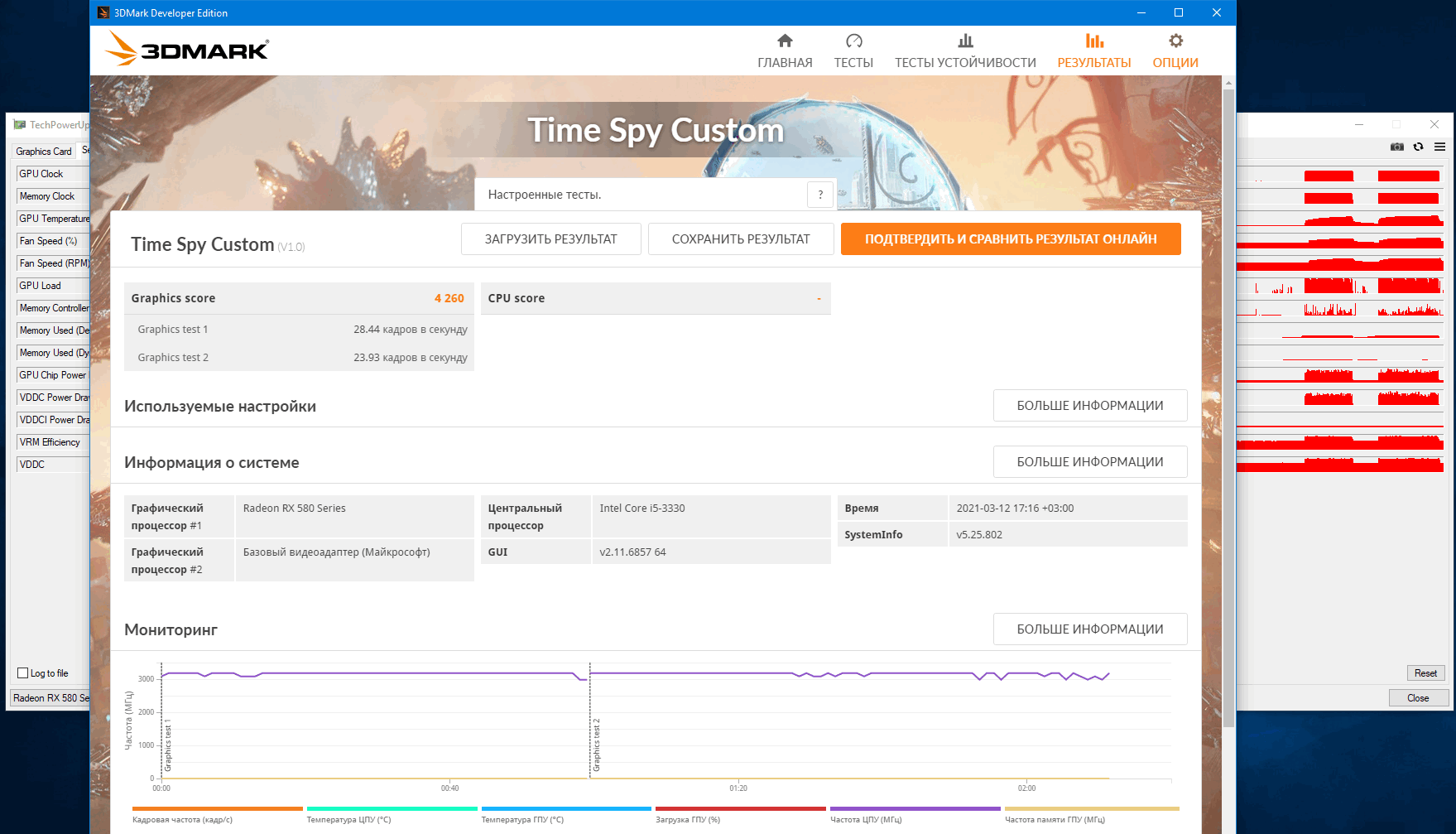1456x834 pixels.
Task: Click the TechPowerUp screenshot camera icon
Action: click(1397, 147)
